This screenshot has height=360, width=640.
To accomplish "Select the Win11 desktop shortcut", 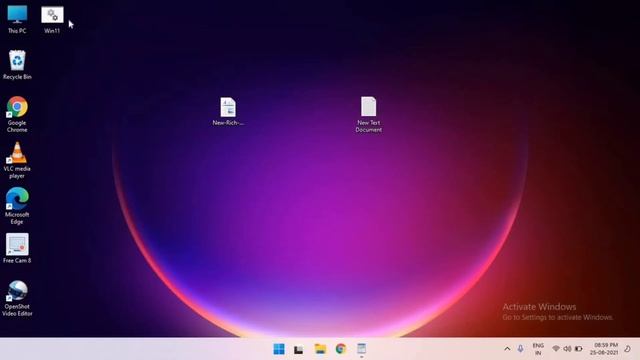I will [x=52, y=19].
